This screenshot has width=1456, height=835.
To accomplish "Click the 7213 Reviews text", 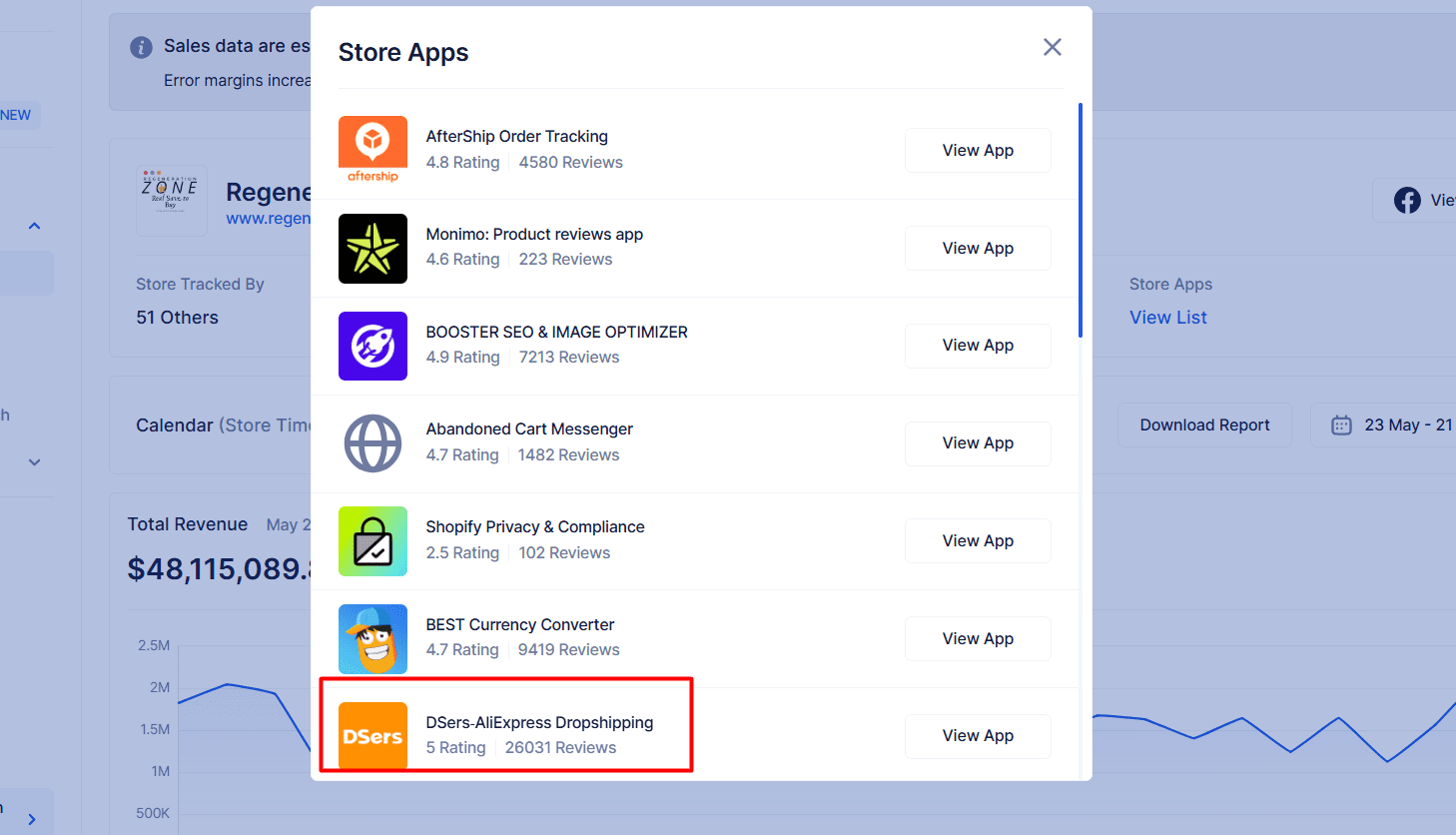I will click(x=569, y=358).
